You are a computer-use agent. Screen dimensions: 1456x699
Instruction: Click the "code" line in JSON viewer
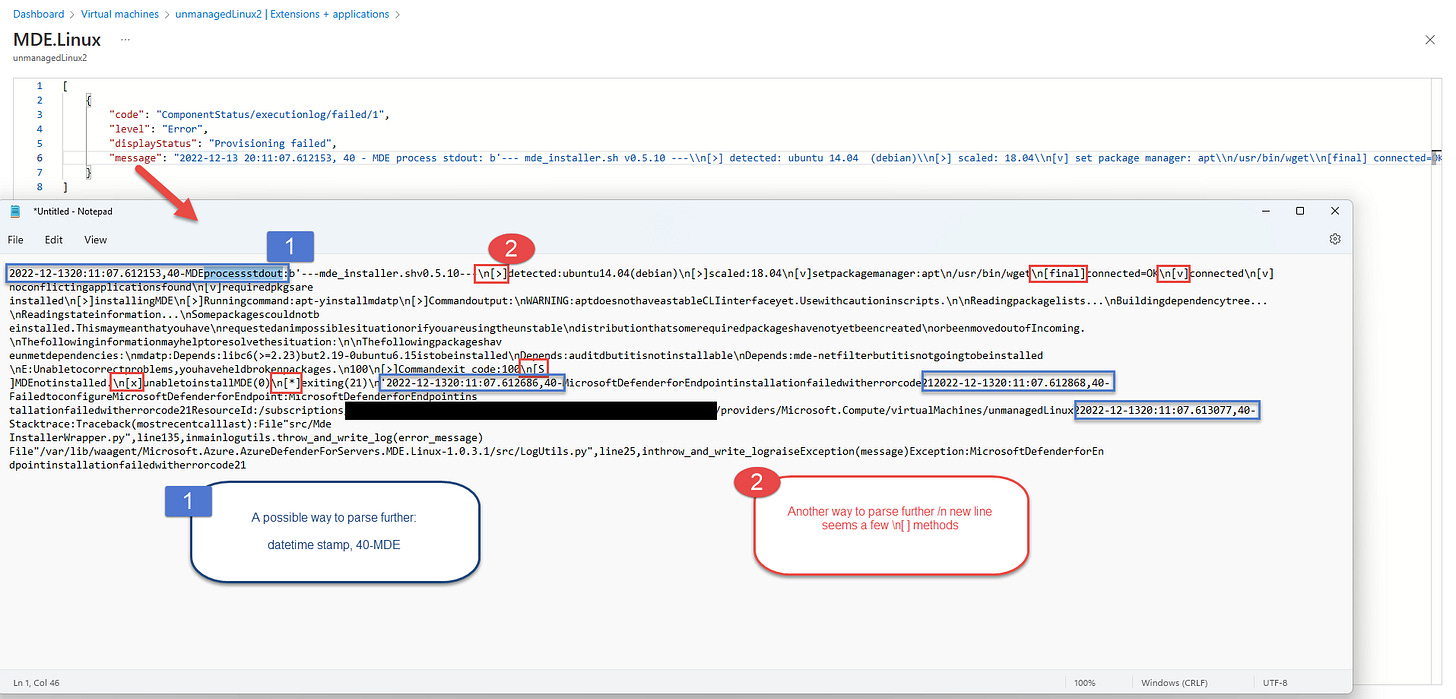pyautogui.click(x=249, y=115)
